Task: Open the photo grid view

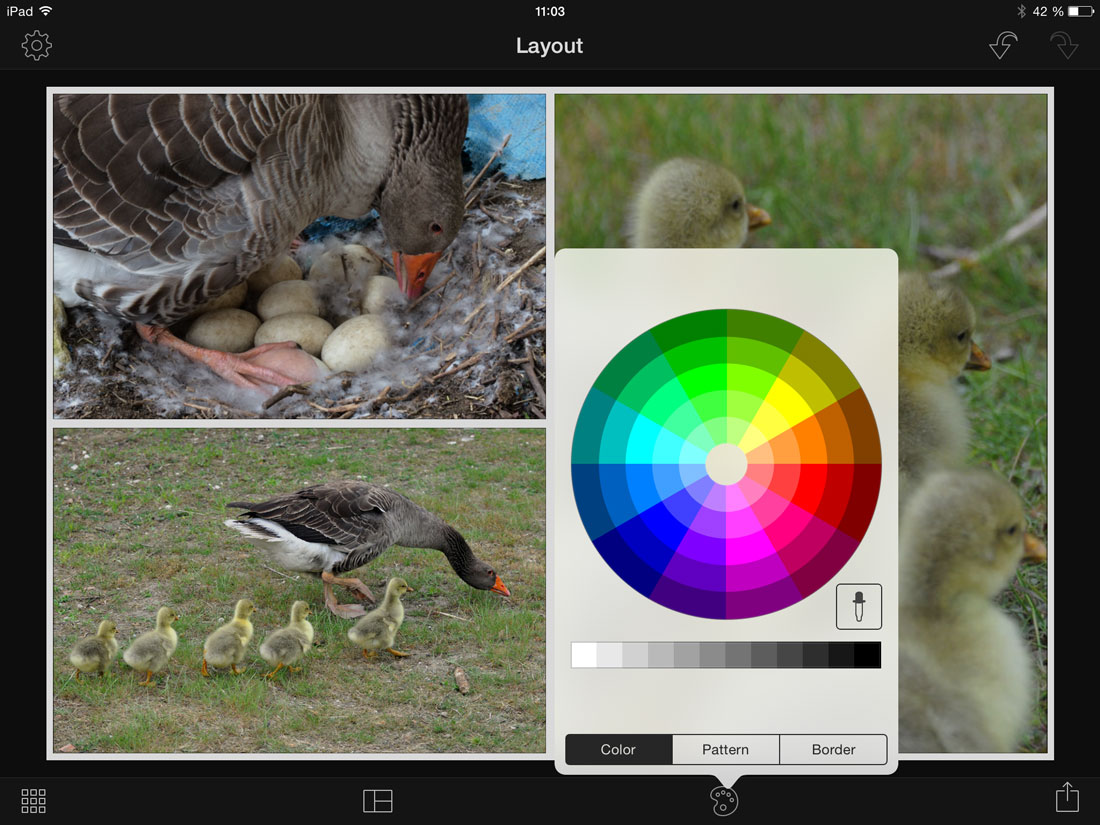Action: 34,800
